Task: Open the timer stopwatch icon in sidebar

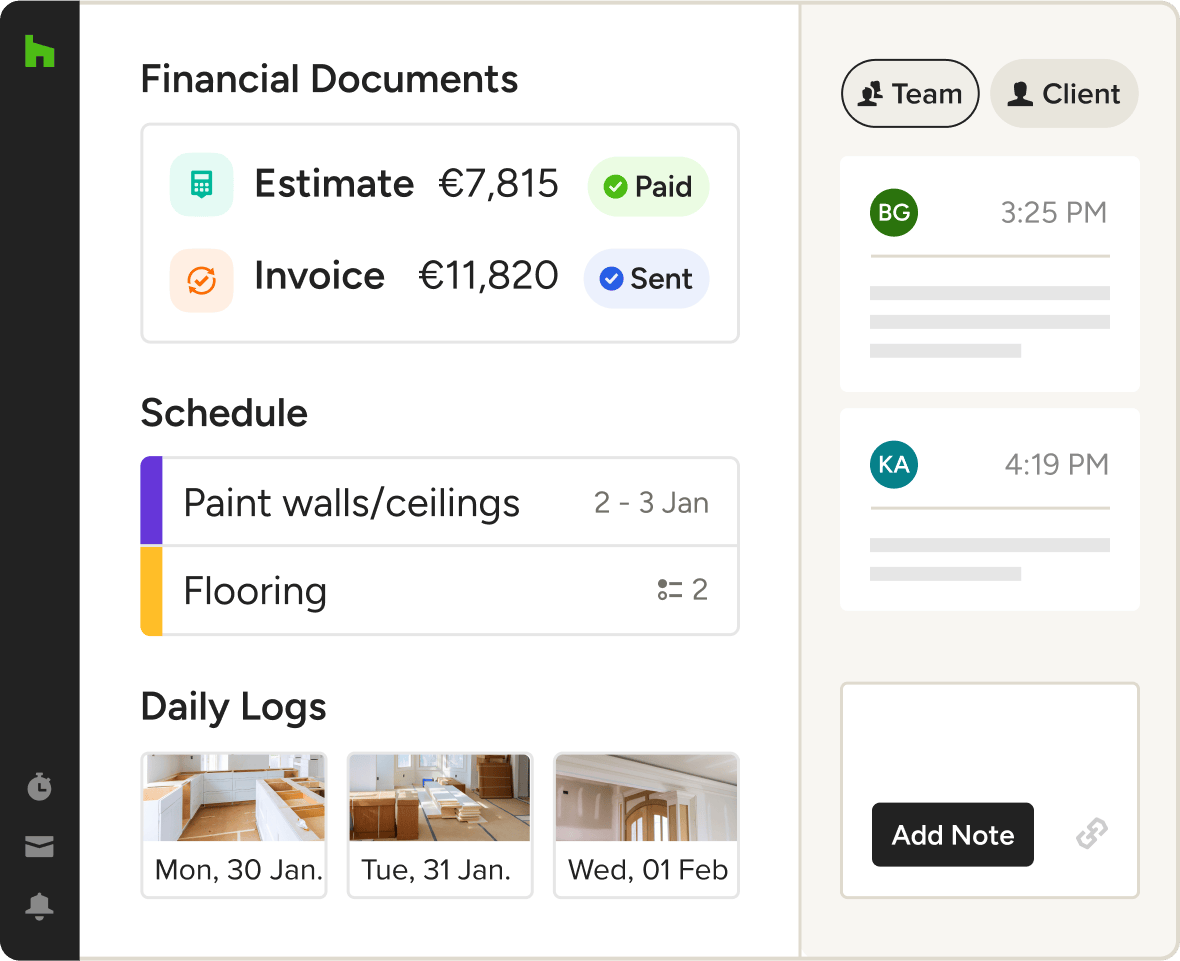Action: [39, 787]
